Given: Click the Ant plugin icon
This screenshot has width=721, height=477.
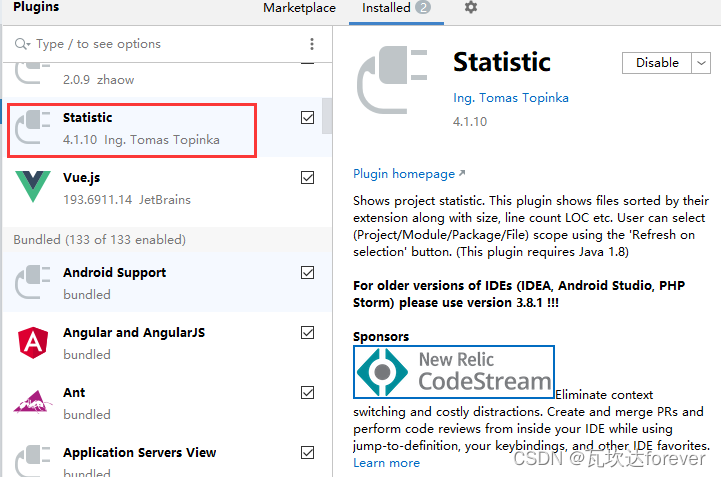Looking at the screenshot, I should click(32, 402).
